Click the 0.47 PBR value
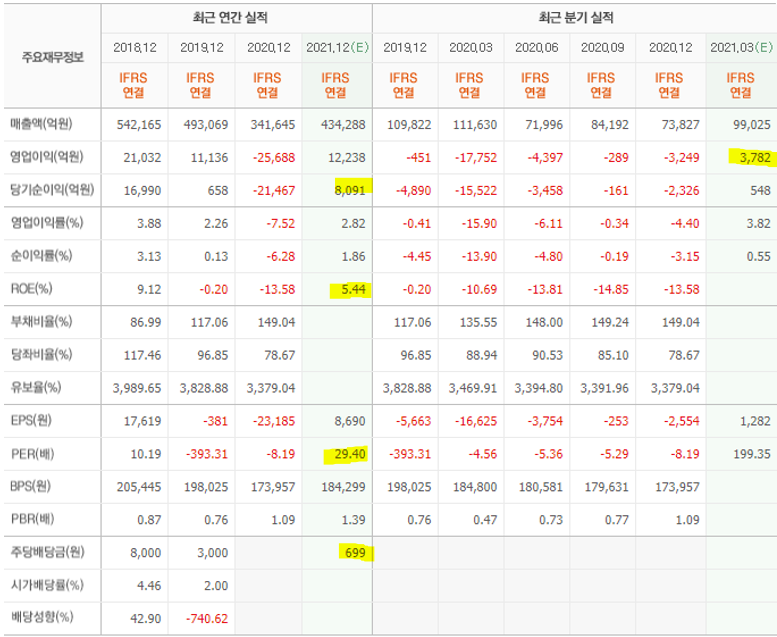This screenshot has height=637, width=777. 485,520
